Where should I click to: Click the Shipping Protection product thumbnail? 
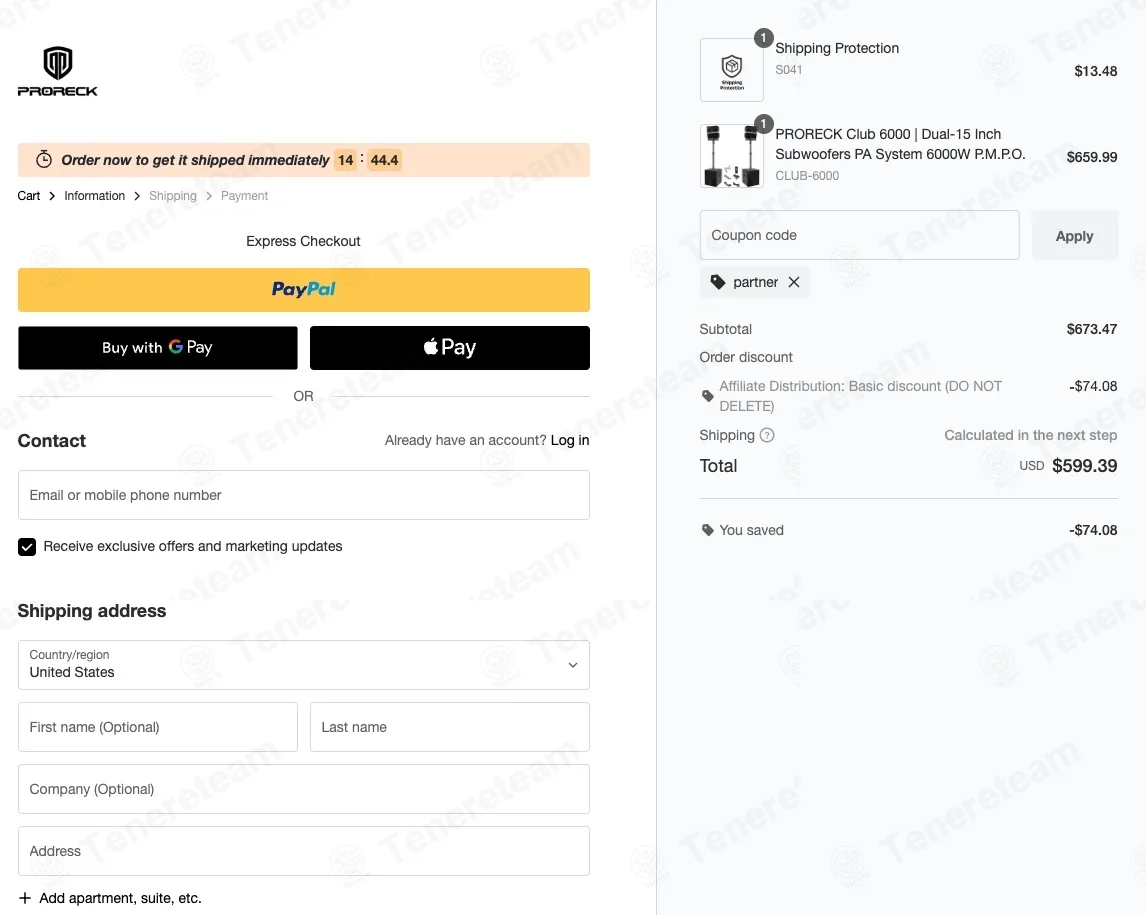point(732,70)
